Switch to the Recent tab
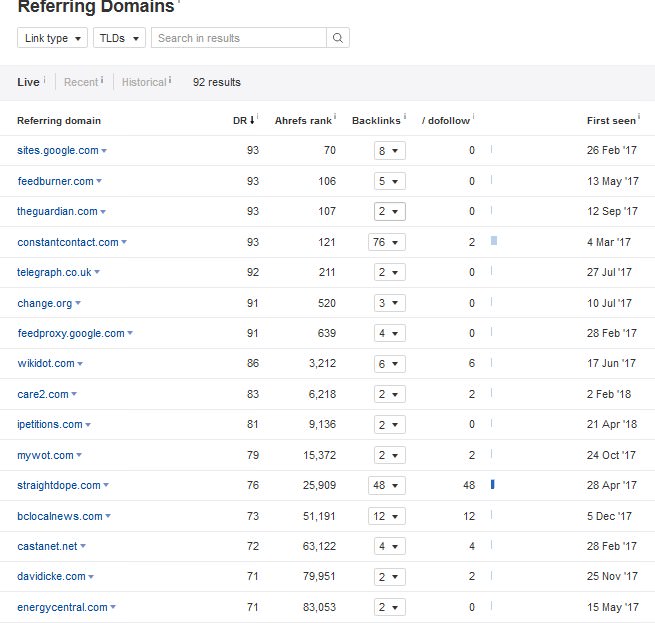Viewport: 655px width, 623px height. [x=81, y=82]
